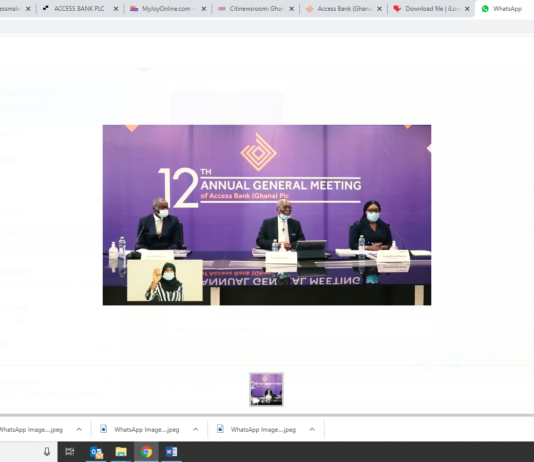This screenshot has height=462, width=534.
Task: Select the image thumbnail below the viewer
Action: (266, 389)
